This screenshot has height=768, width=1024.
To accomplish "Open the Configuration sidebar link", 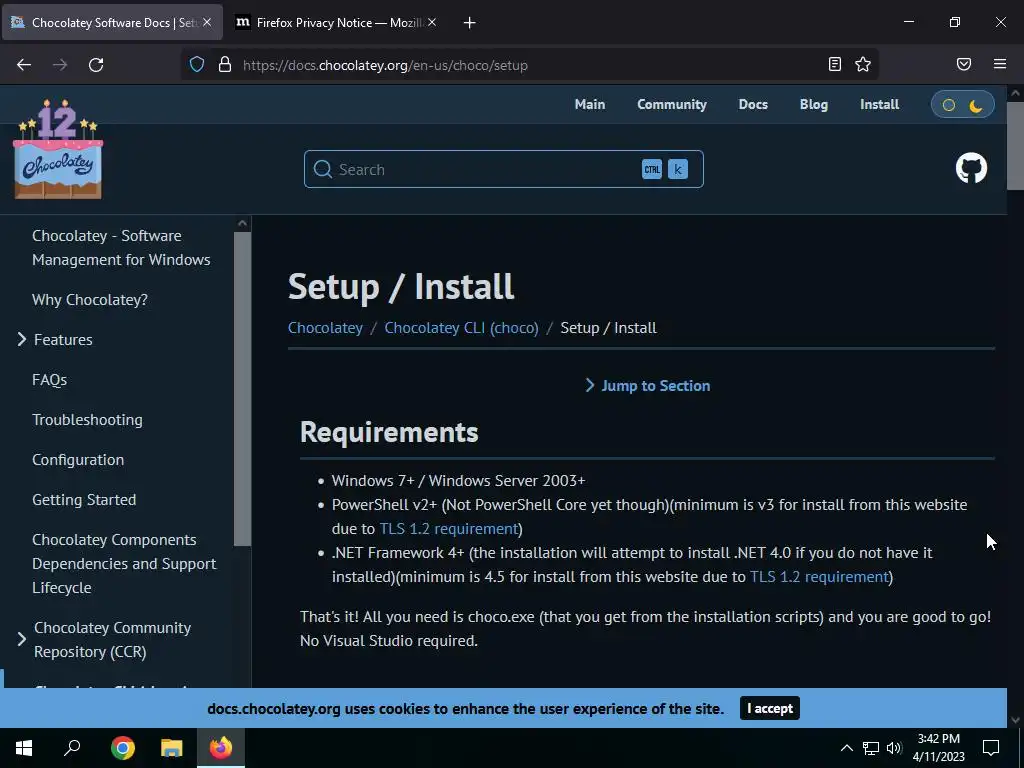I will coord(78,460).
